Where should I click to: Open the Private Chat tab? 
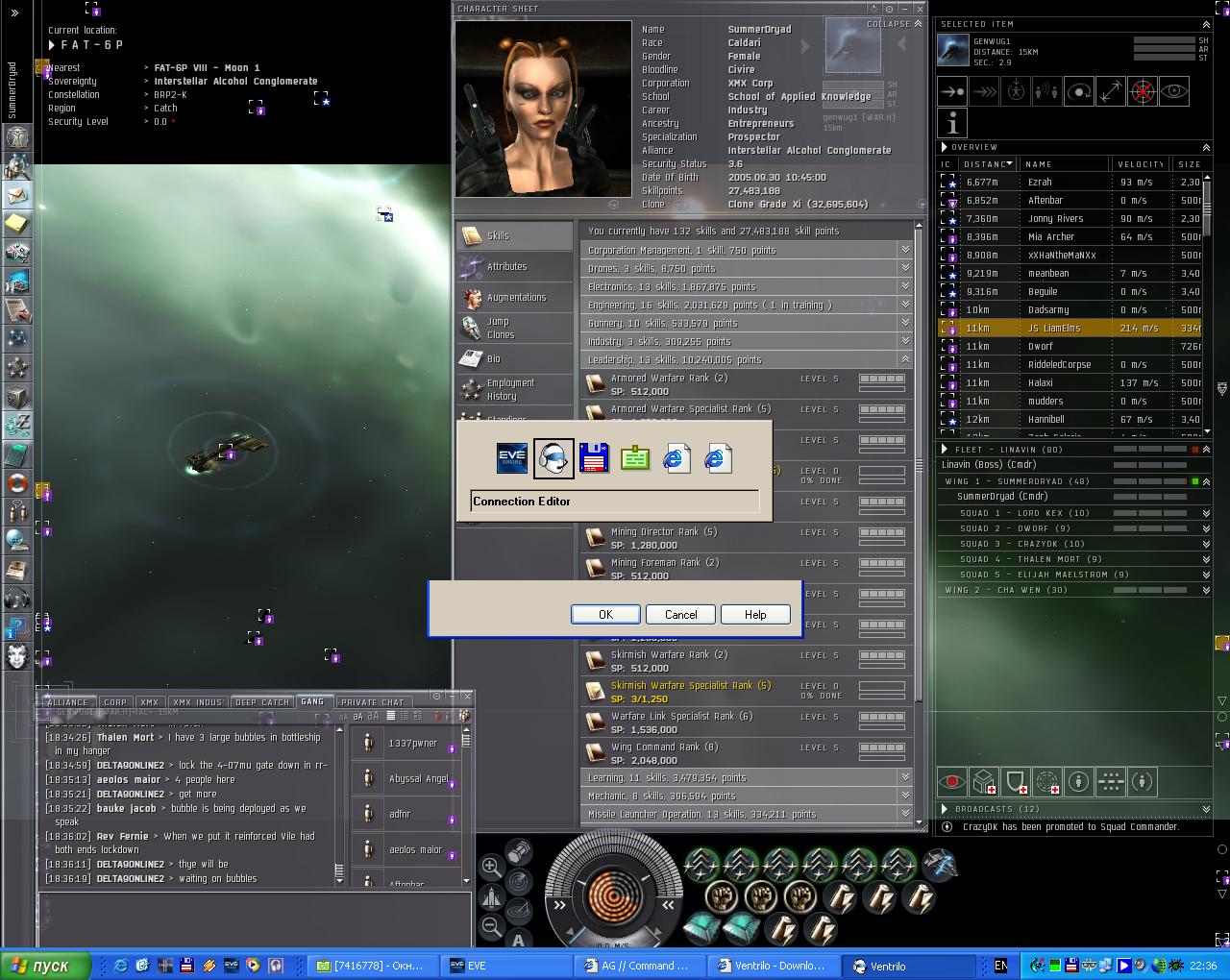(373, 702)
